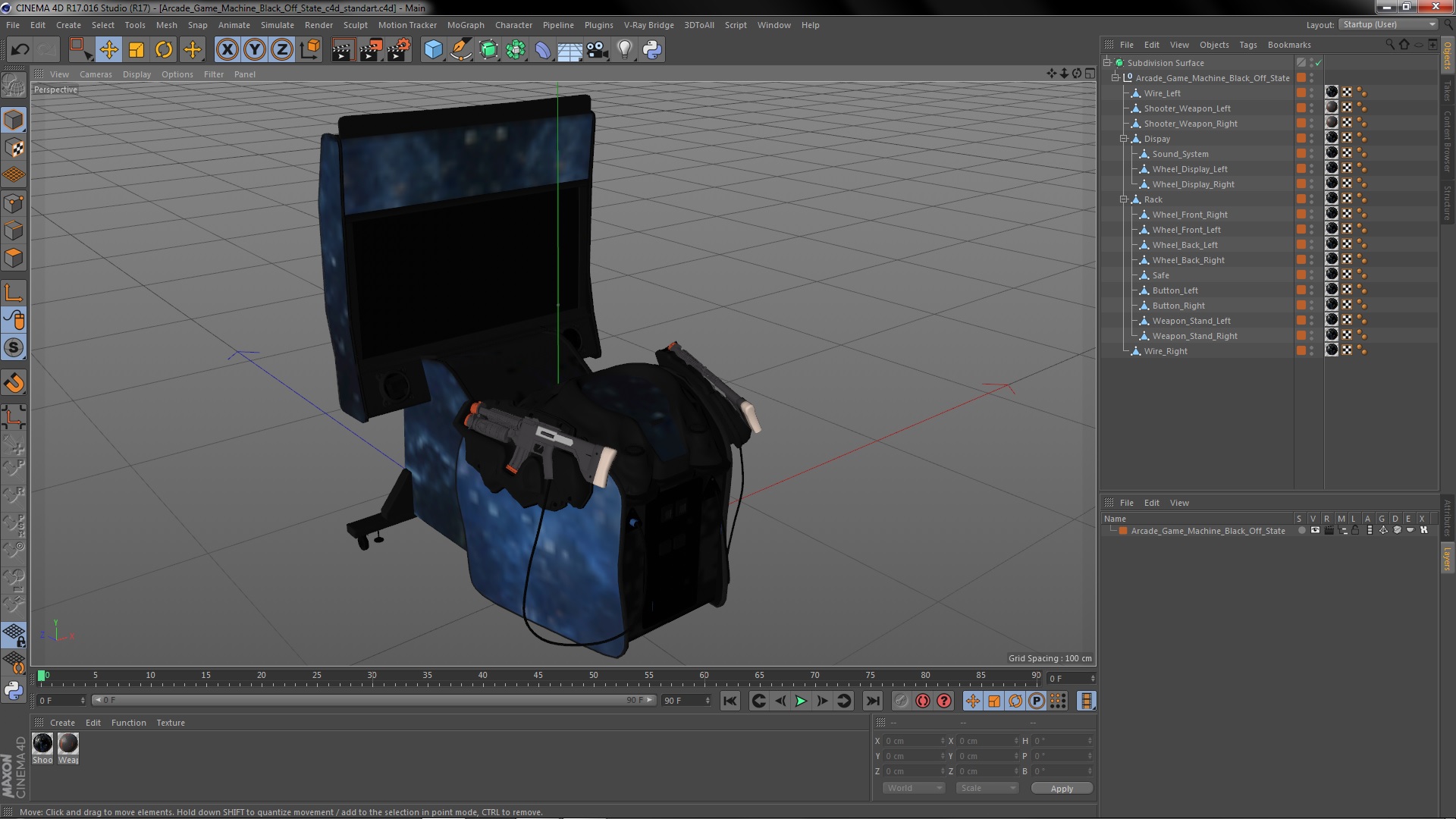Open the MoGraph menu
Screen dimensions: 1456x819
(466, 25)
